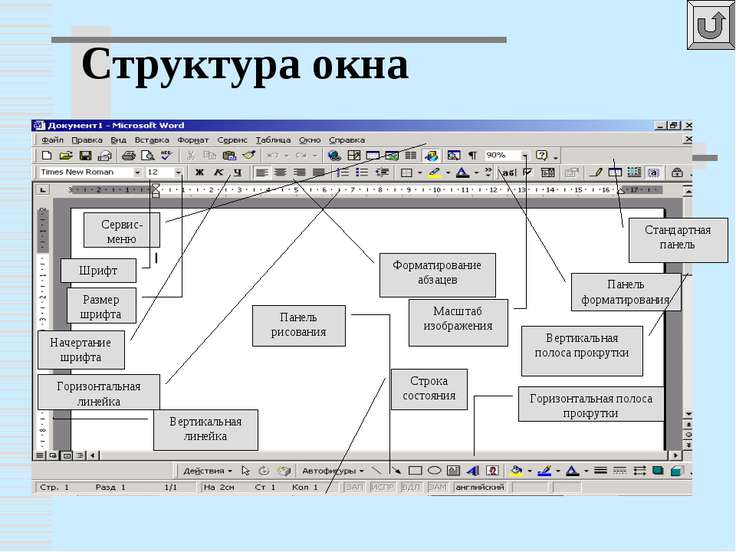Choose the Select Objects pointer icon
Viewport: 736px width, 552px height.
pyautogui.click(x=245, y=470)
